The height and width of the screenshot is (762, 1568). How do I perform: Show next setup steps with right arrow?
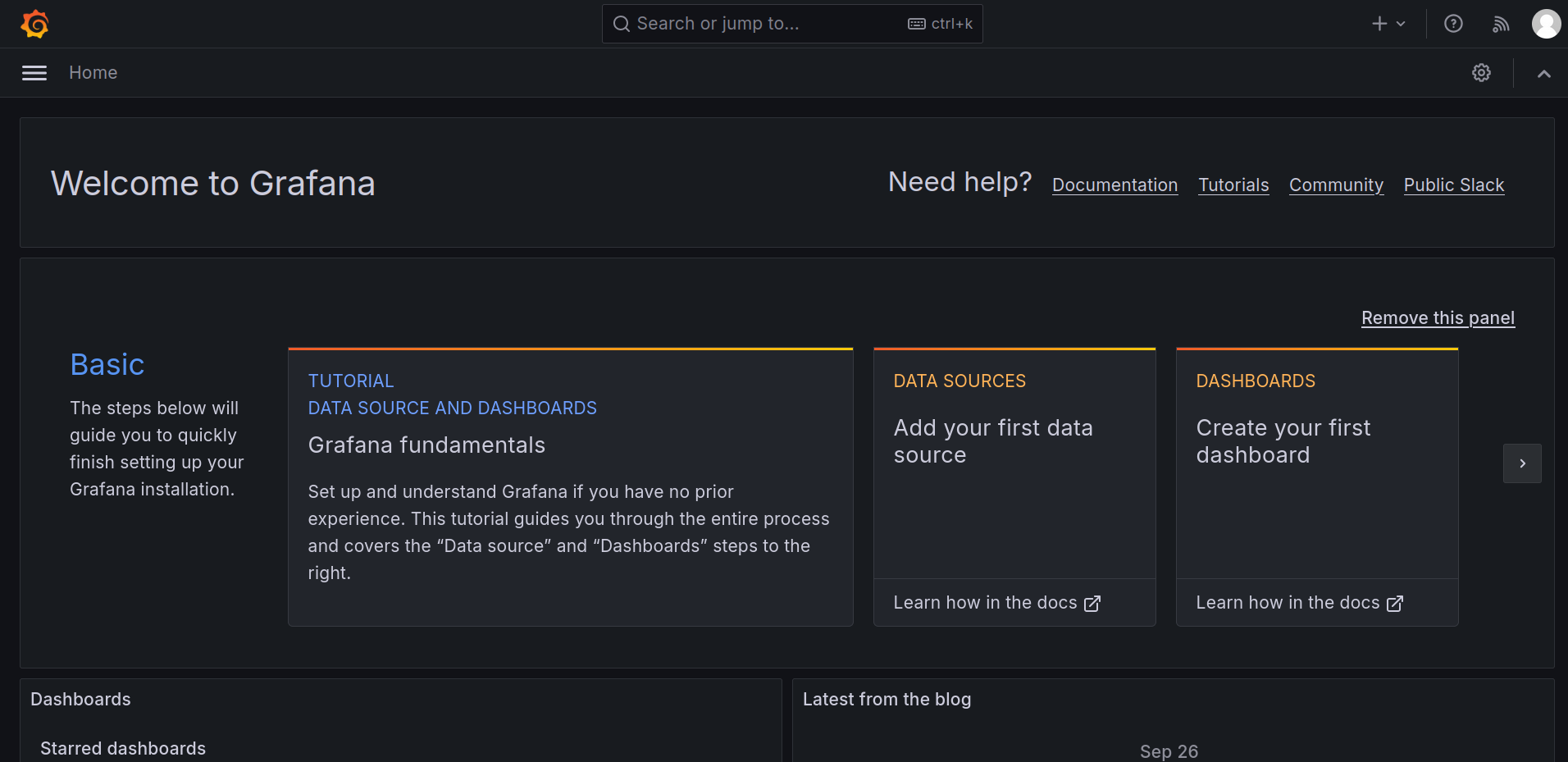pyautogui.click(x=1522, y=463)
